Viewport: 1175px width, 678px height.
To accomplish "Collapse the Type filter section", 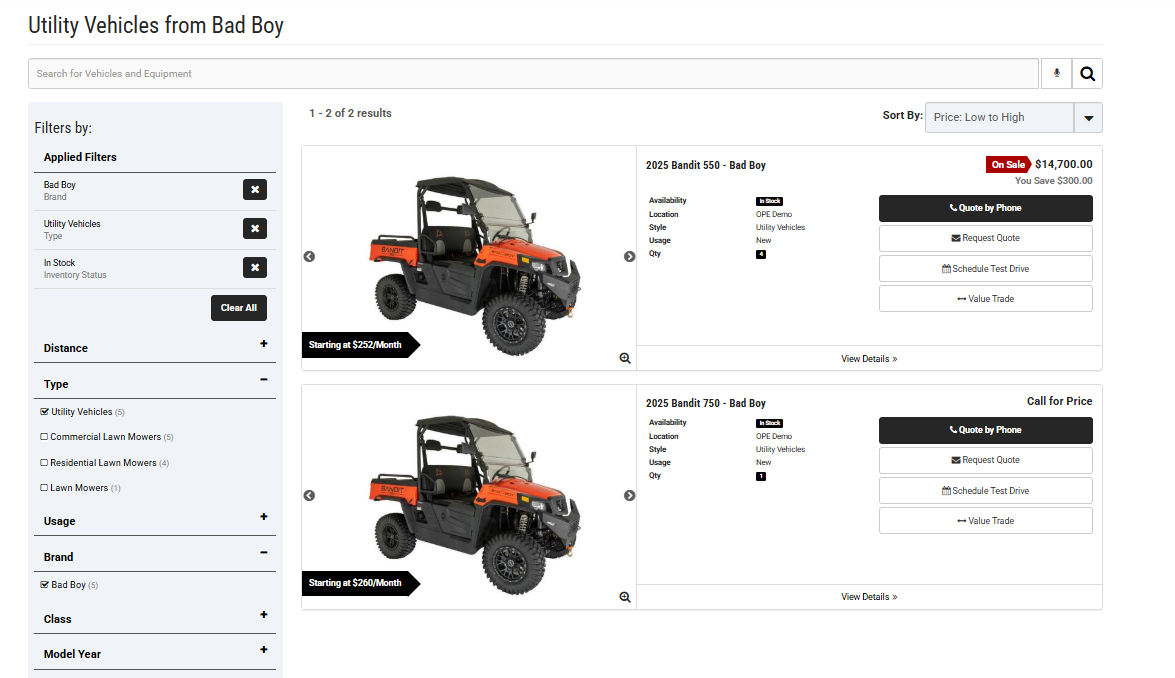I will tap(264, 379).
